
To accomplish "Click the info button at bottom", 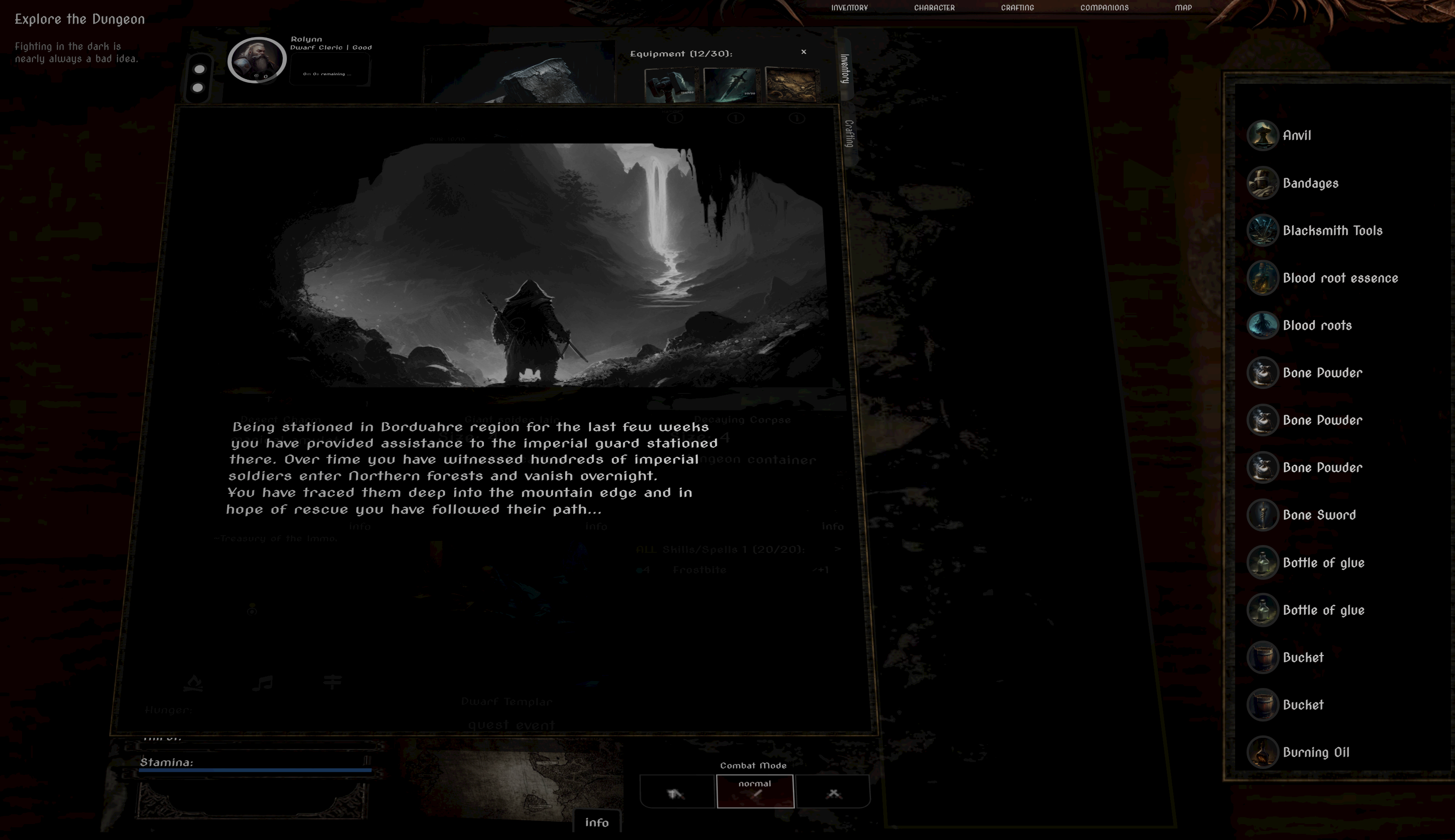I will 597,822.
